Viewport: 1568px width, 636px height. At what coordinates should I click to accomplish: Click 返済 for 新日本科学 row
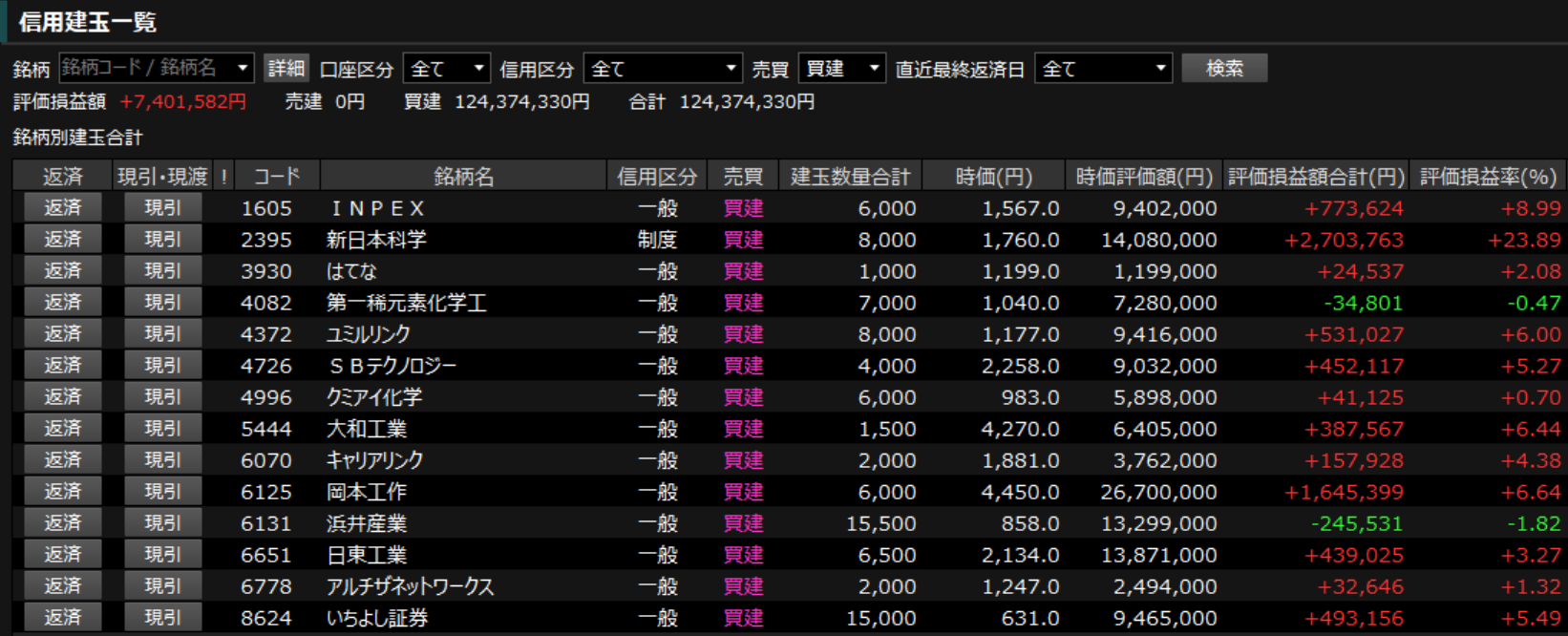click(x=63, y=240)
